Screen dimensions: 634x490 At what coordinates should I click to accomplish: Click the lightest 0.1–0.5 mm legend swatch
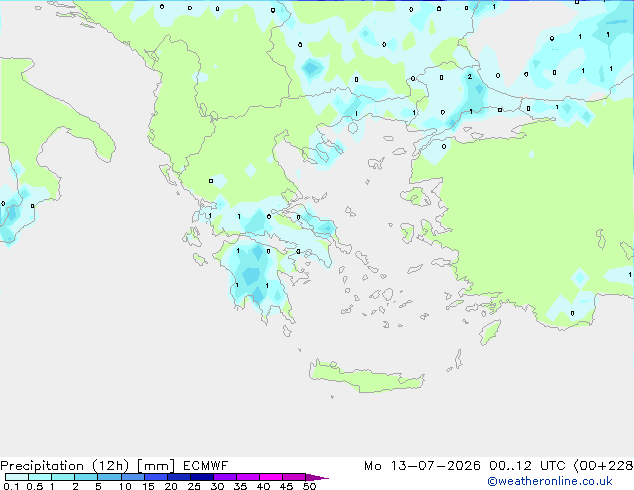click(x=17, y=477)
